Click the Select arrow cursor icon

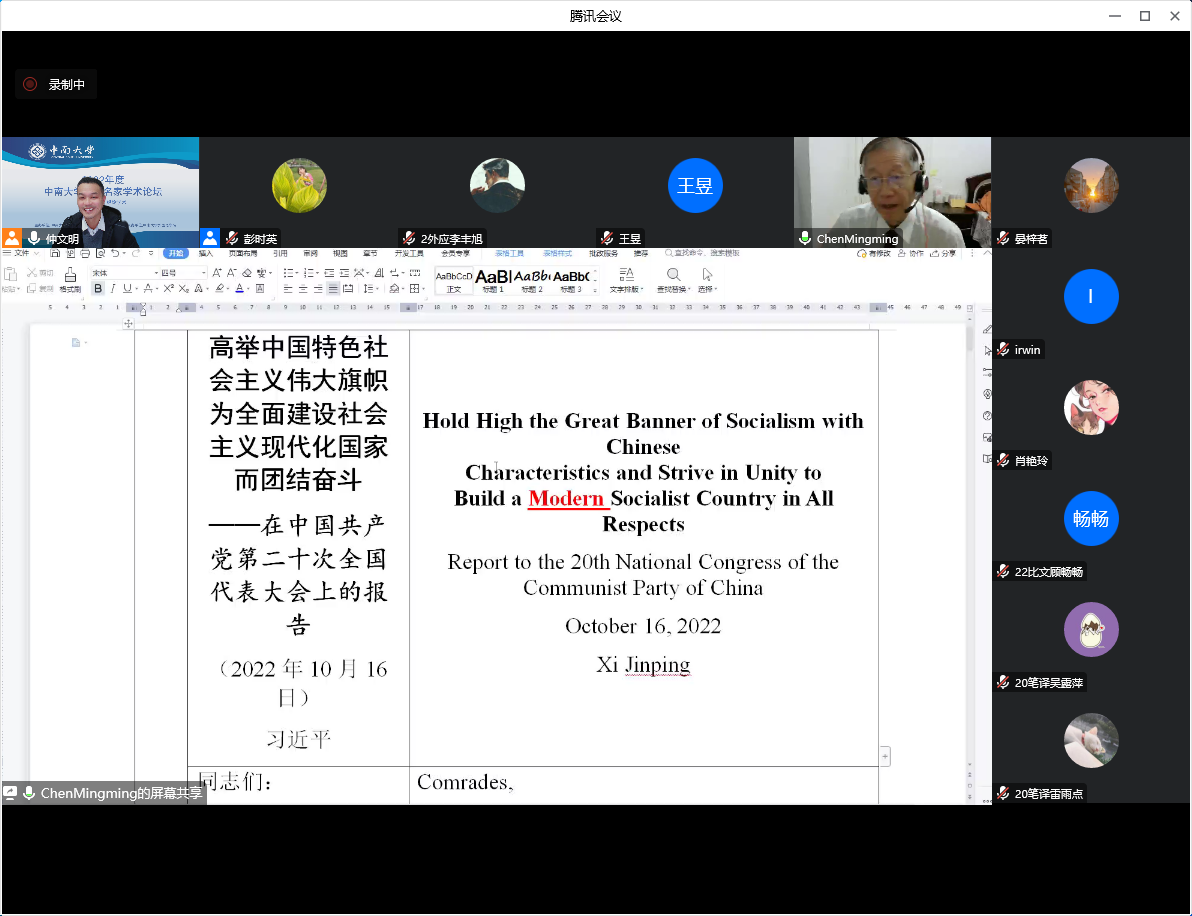pyautogui.click(x=707, y=275)
